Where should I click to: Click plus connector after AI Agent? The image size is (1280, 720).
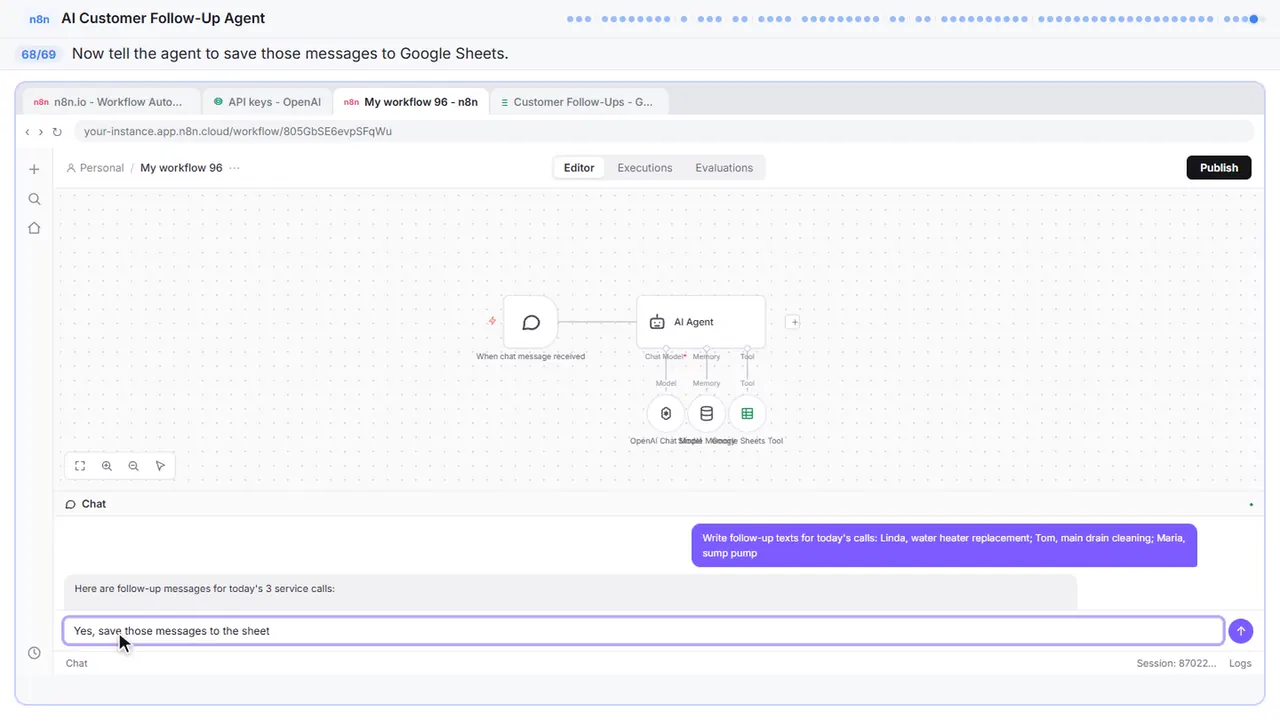(x=793, y=322)
